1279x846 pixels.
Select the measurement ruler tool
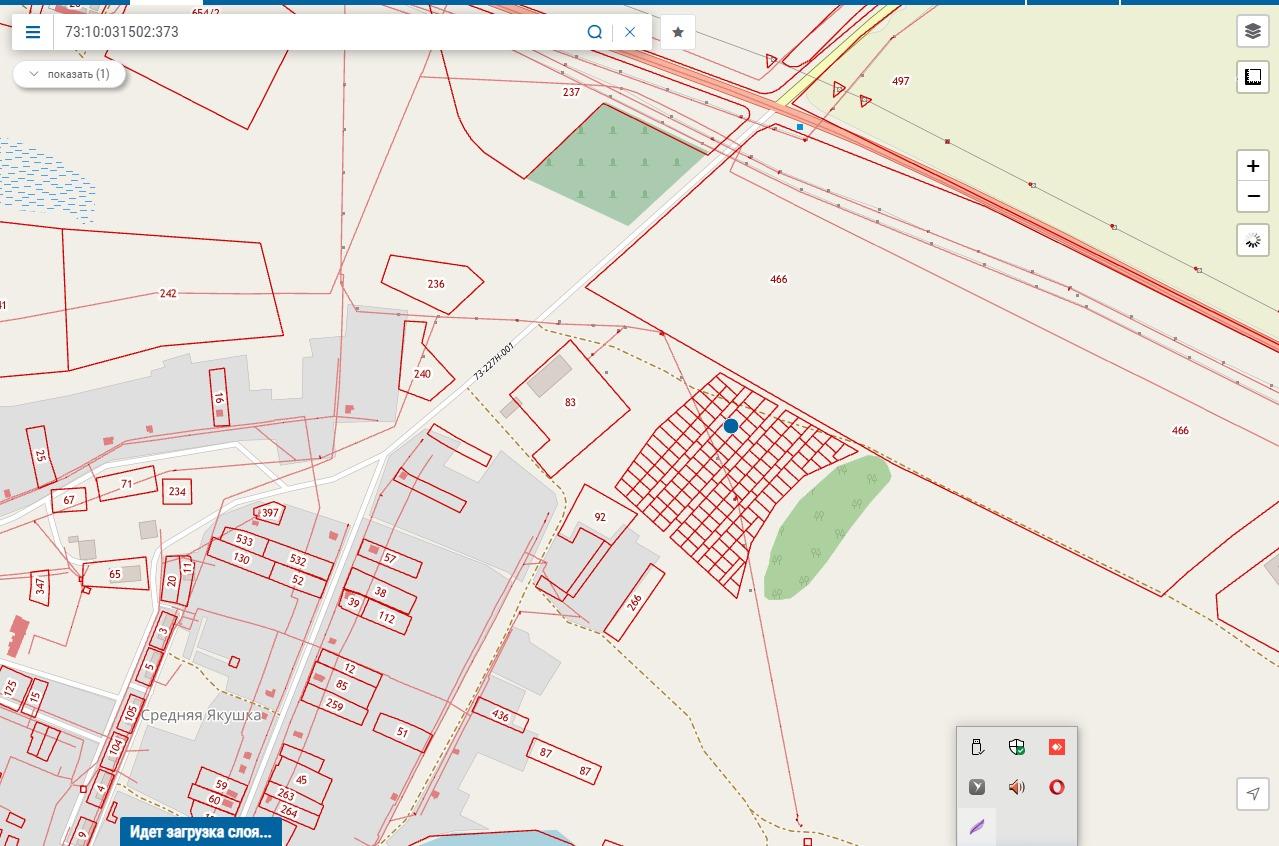click(1253, 77)
